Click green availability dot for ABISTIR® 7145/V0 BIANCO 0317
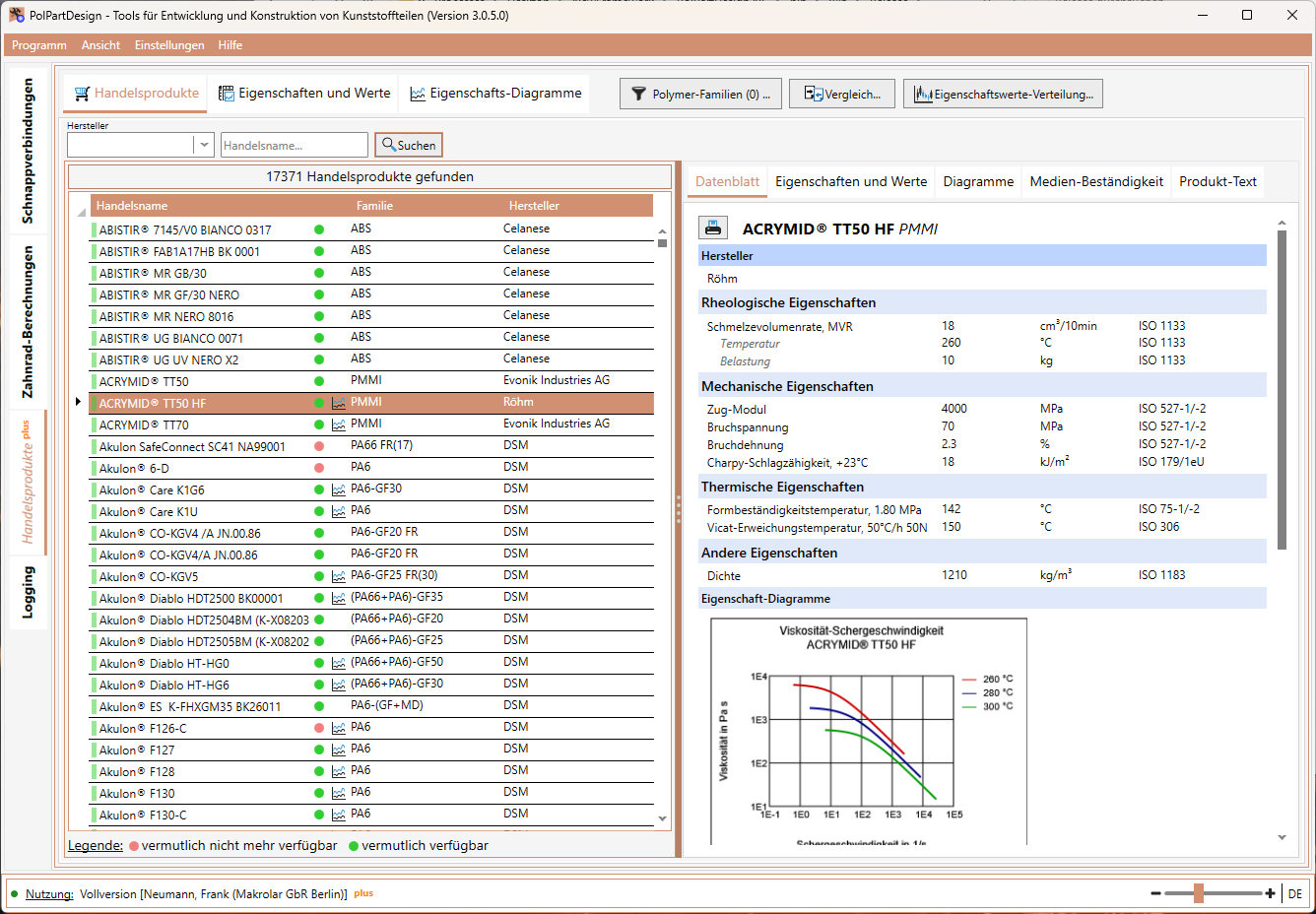 tap(319, 229)
